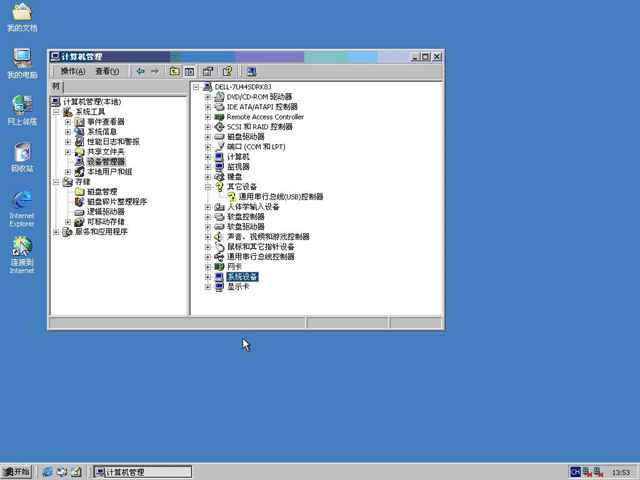Viewport: 640px width, 480px height.
Task: Click the Help toolbar icon
Action: (227, 71)
